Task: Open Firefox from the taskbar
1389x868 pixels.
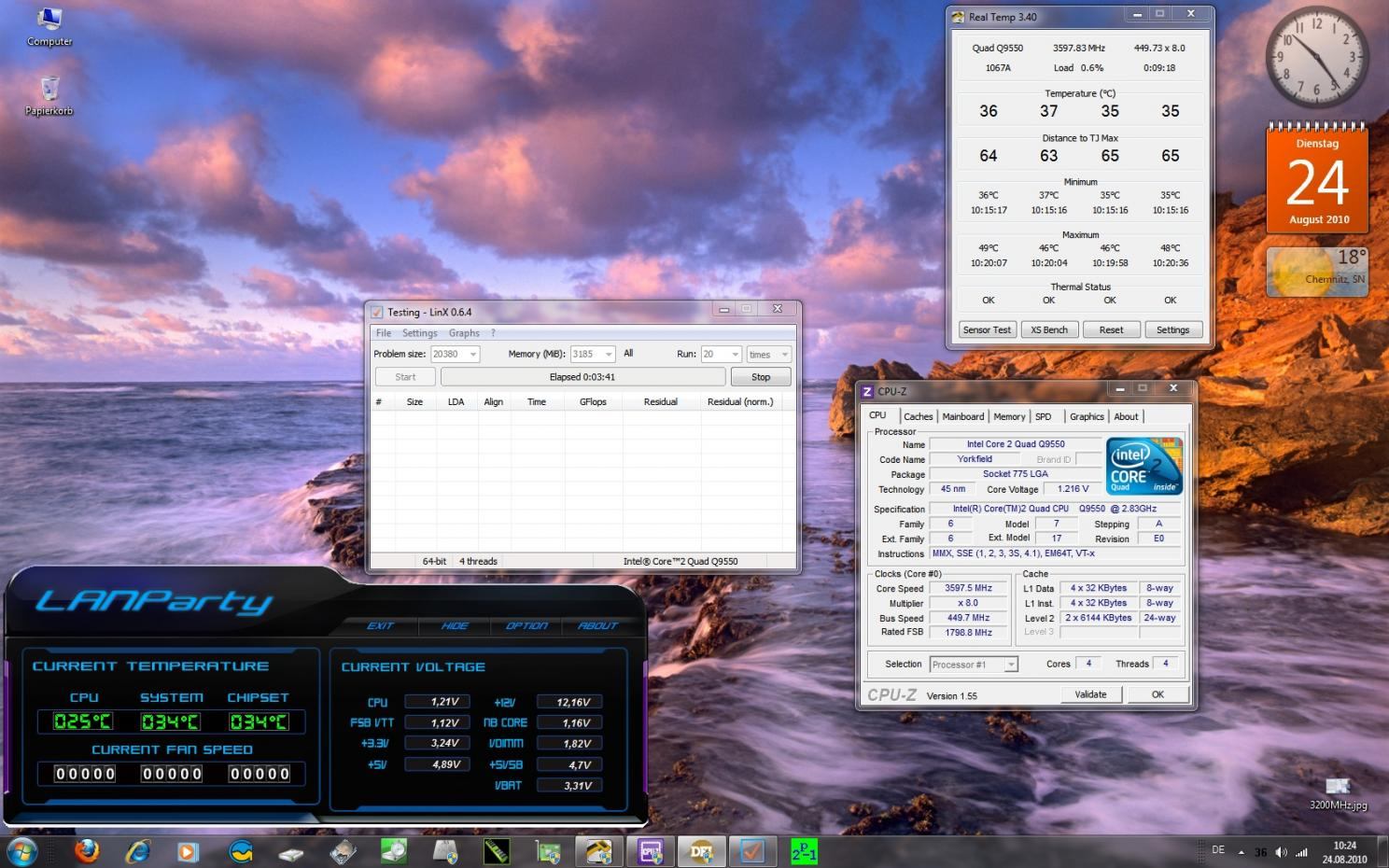Action: pyautogui.click(x=87, y=851)
